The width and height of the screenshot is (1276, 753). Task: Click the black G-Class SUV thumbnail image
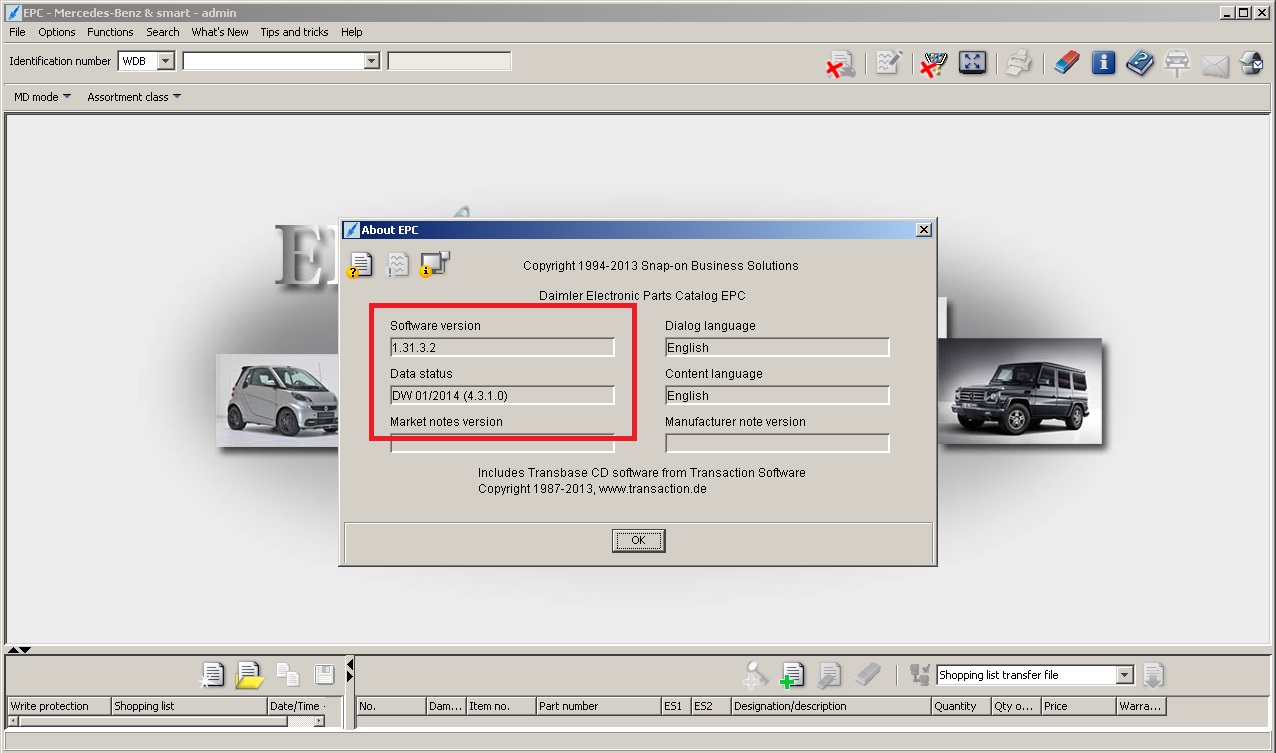click(x=1019, y=391)
